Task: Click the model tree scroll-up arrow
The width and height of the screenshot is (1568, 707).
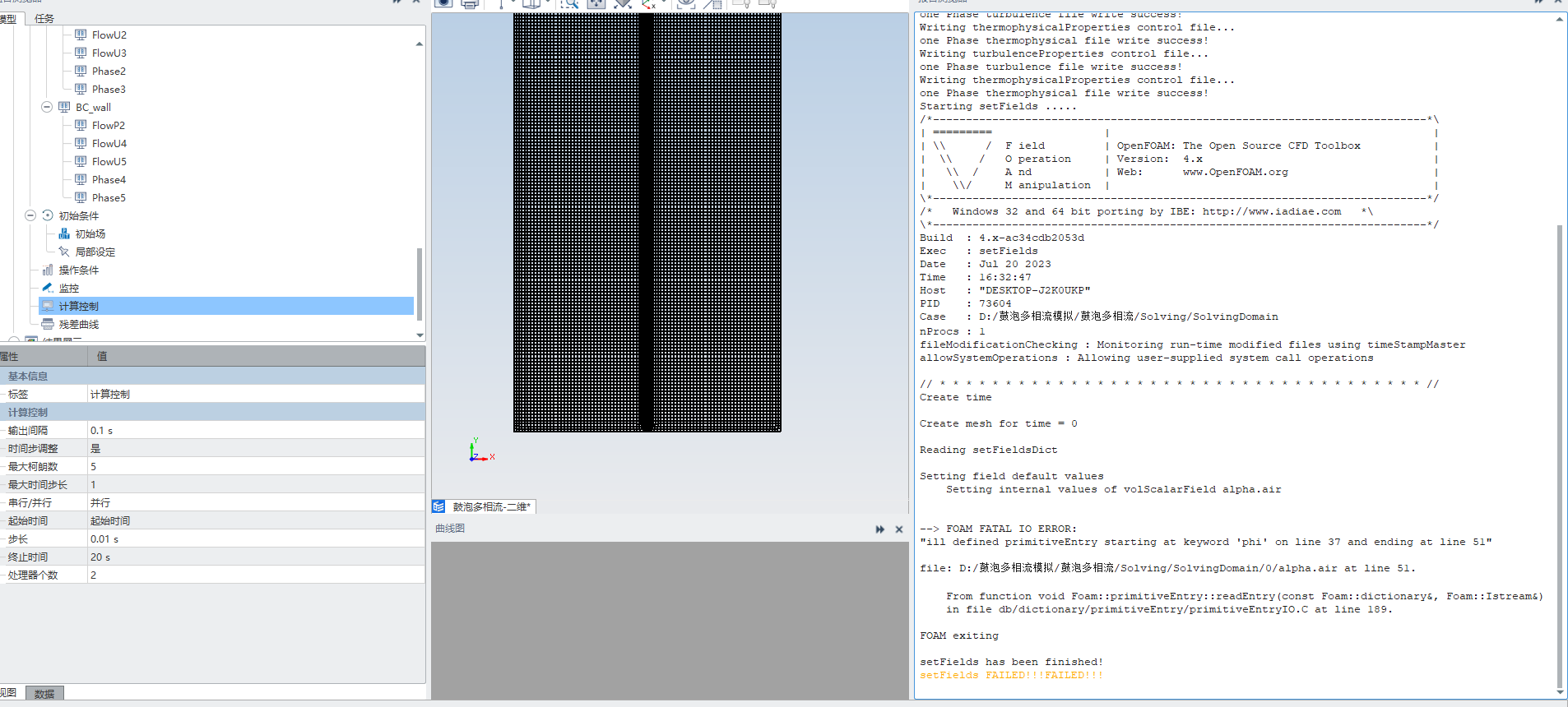Action: pos(420,44)
